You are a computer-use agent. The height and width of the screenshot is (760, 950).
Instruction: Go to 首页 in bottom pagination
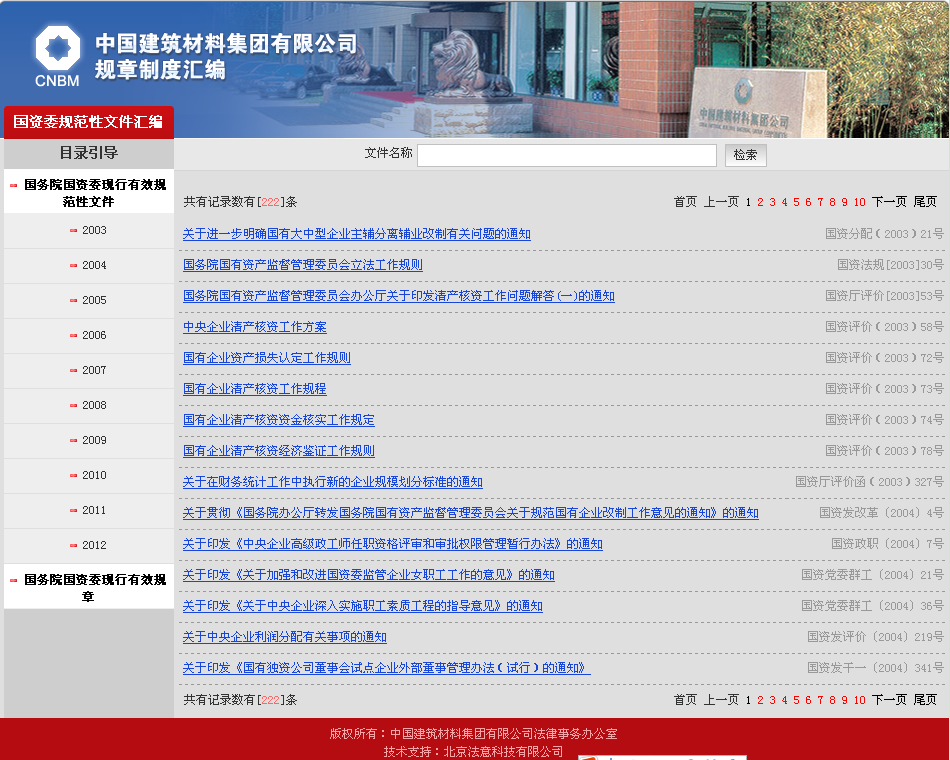point(685,700)
